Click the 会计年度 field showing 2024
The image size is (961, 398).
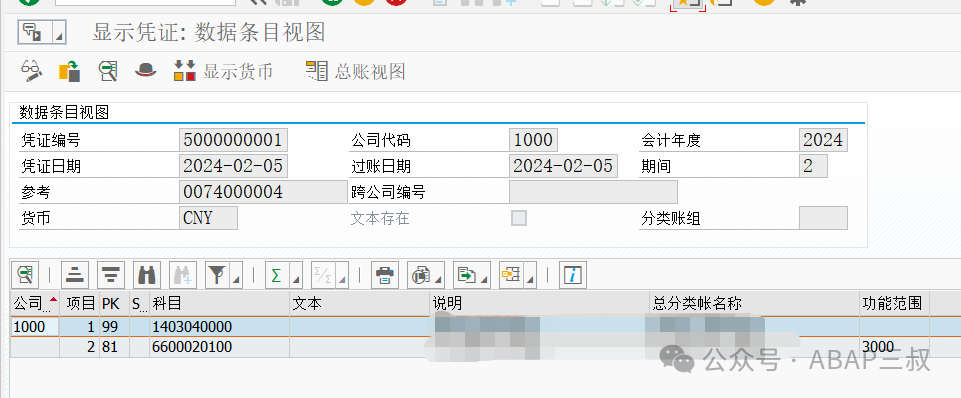(x=823, y=140)
